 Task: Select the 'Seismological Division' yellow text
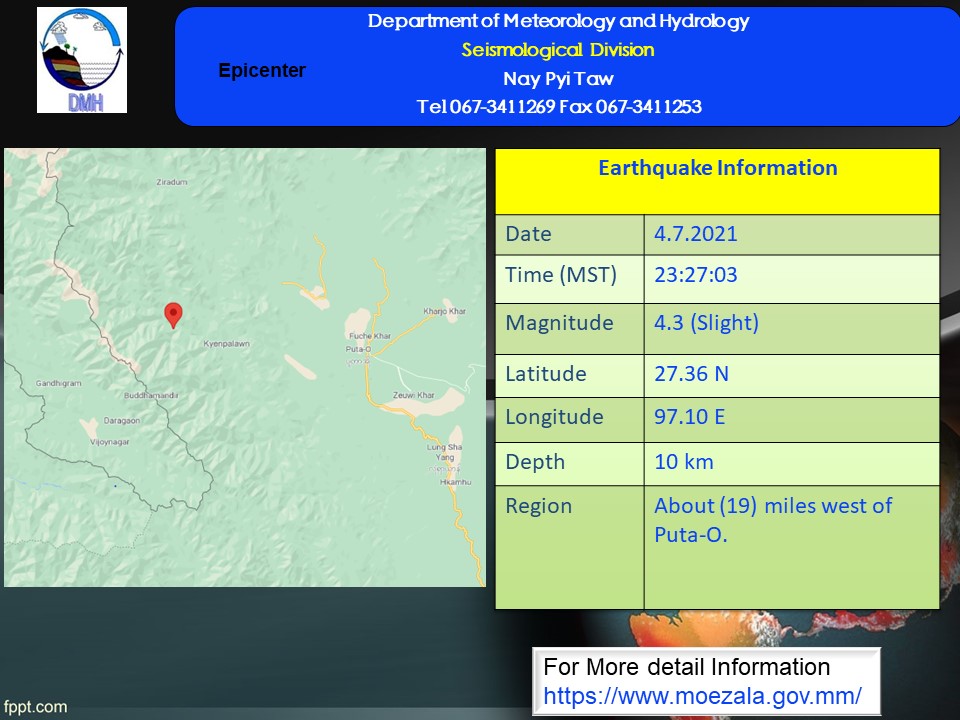point(558,50)
